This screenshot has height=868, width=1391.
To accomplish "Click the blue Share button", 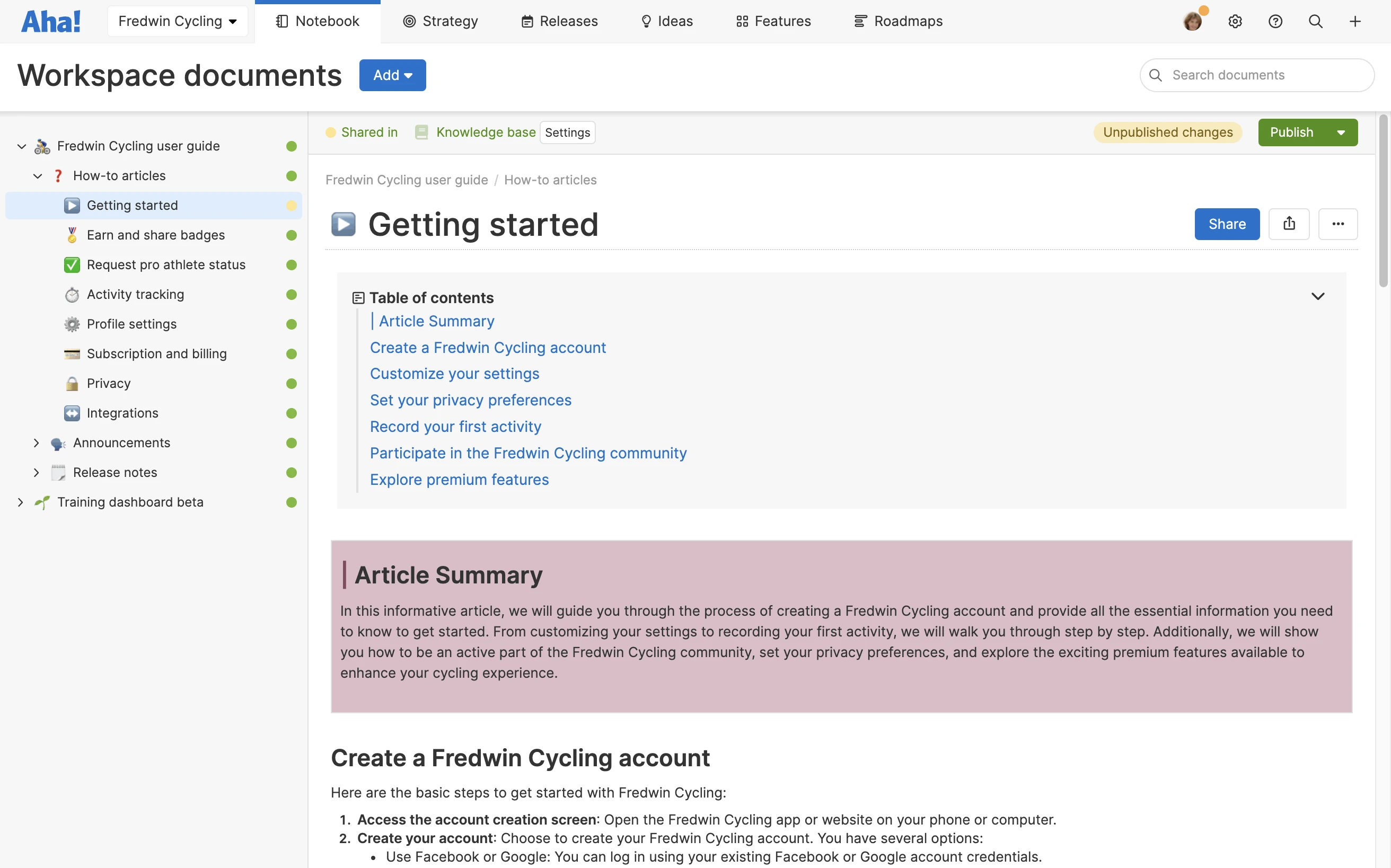I will [1227, 224].
